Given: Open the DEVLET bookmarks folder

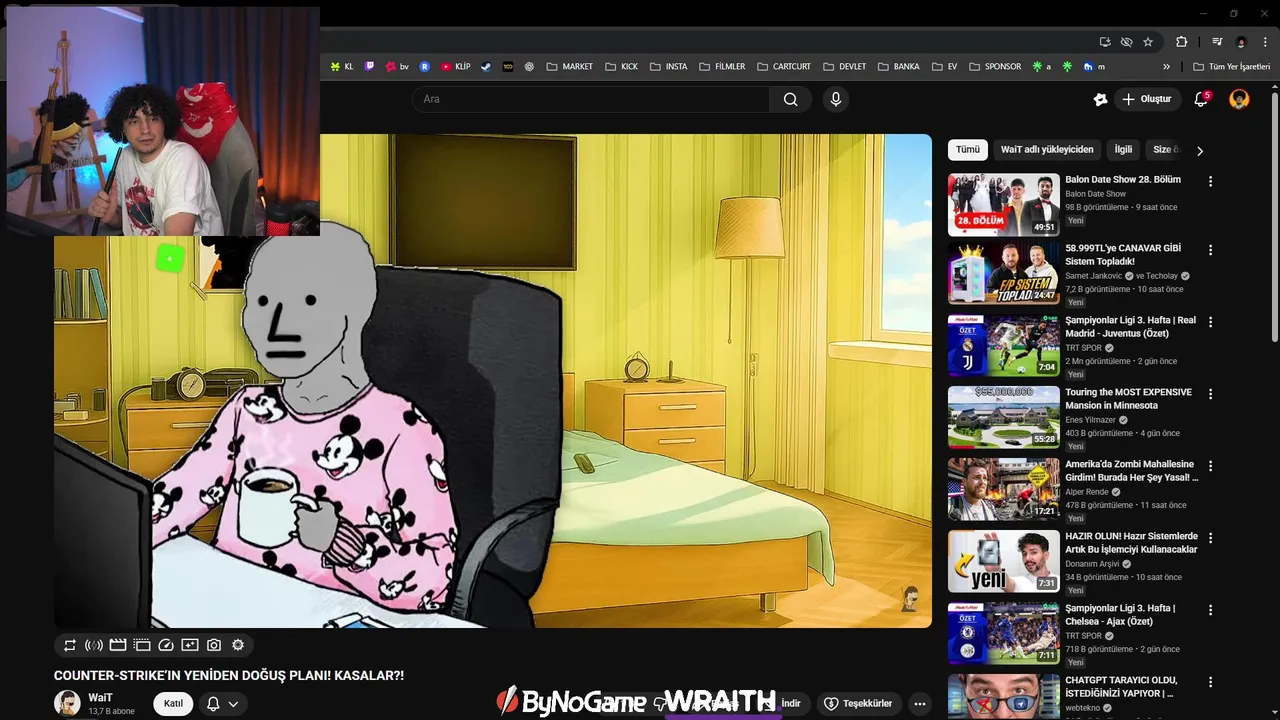Looking at the screenshot, I should 845,67.
